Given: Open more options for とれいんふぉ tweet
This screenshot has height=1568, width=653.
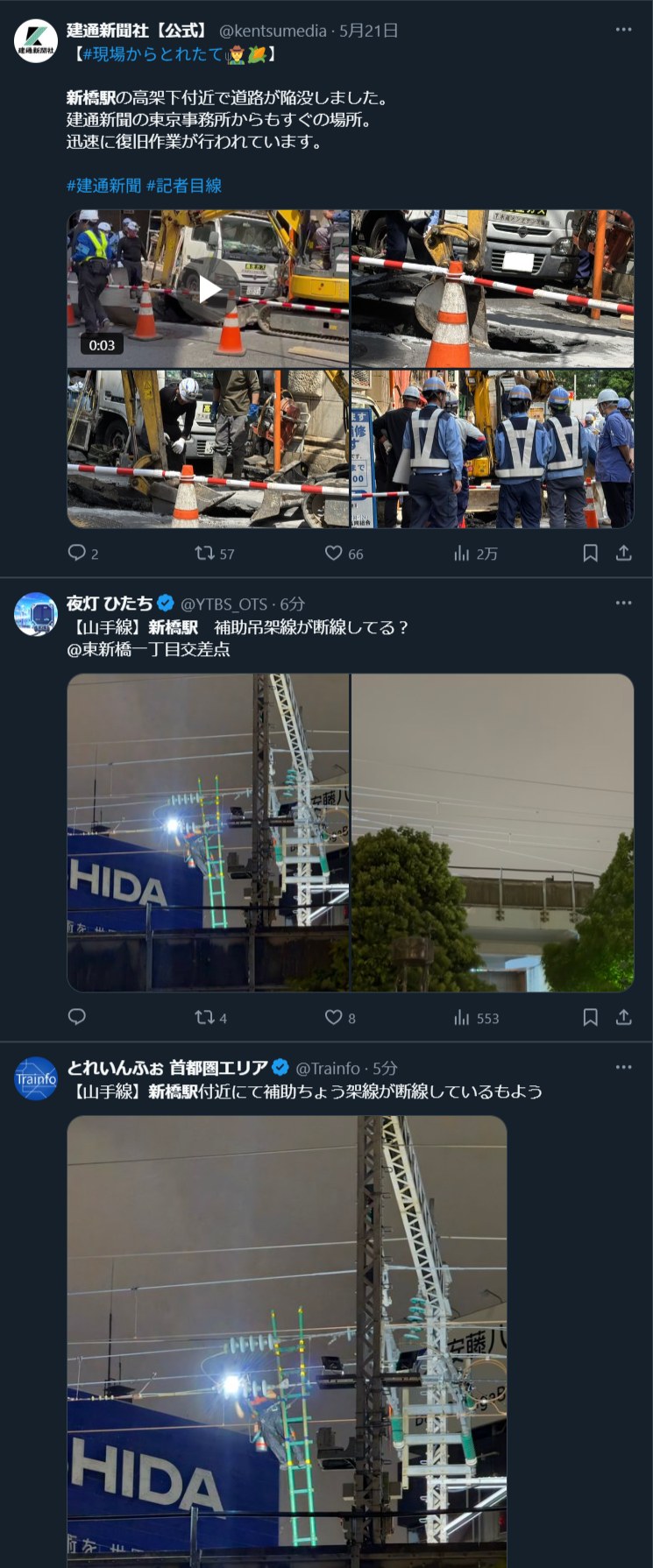Looking at the screenshot, I should [623, 1067].
